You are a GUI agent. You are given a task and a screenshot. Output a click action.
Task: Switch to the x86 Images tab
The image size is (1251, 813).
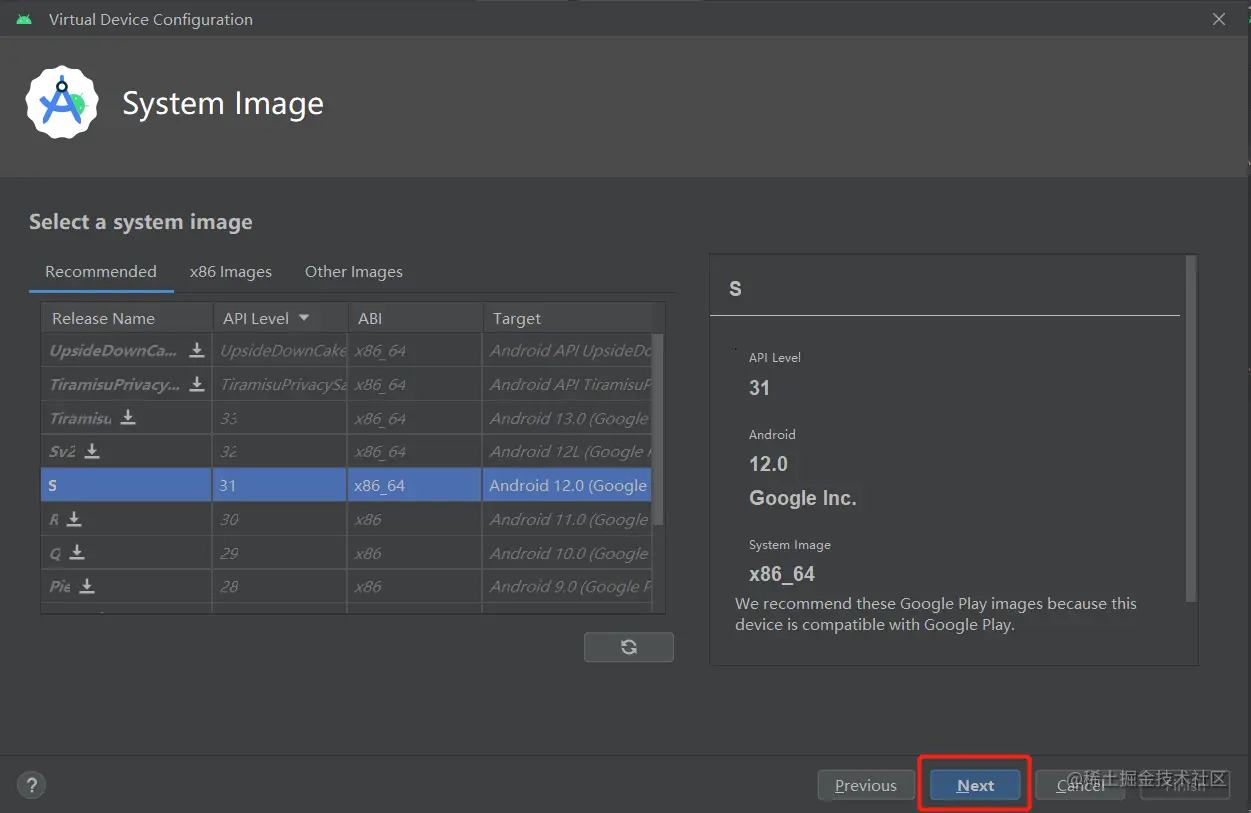(231, 272)
